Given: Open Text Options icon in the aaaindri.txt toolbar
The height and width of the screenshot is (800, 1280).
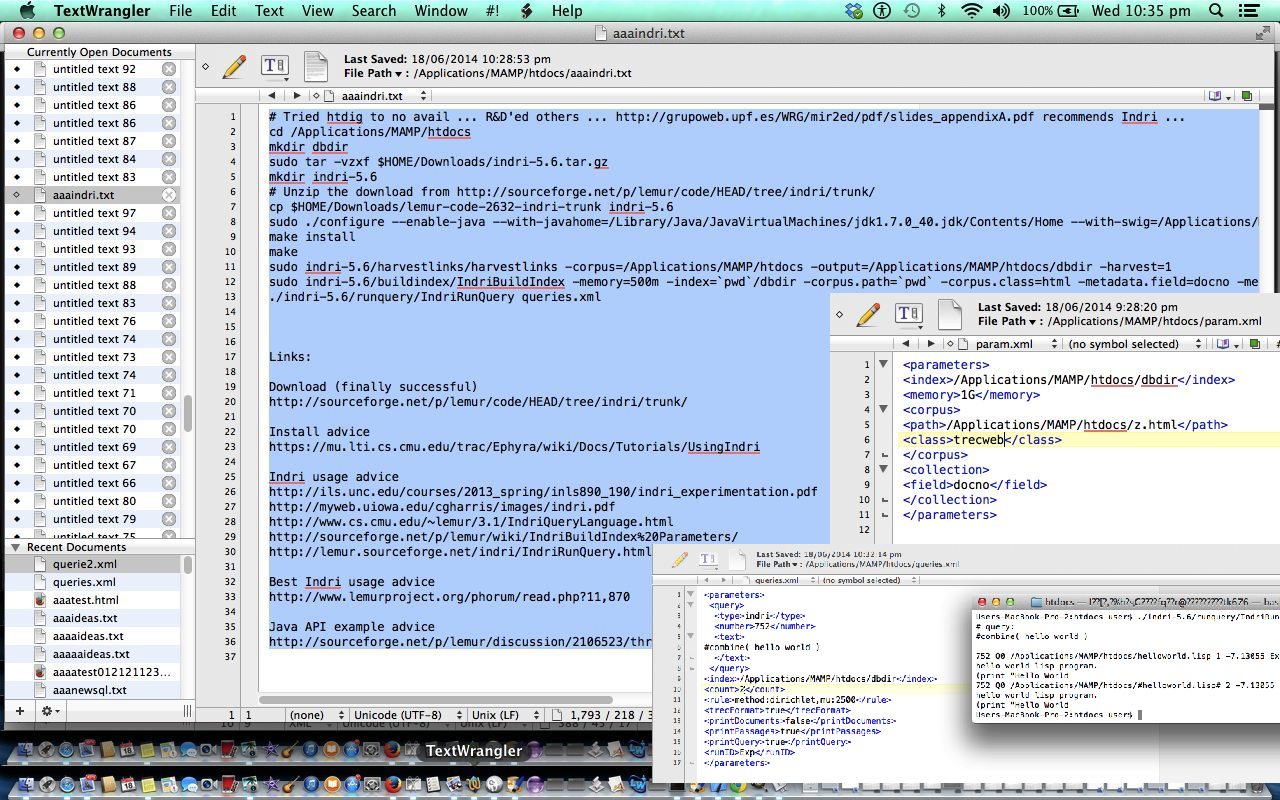Looking at the screenshot, I should (x=274, y=67).
